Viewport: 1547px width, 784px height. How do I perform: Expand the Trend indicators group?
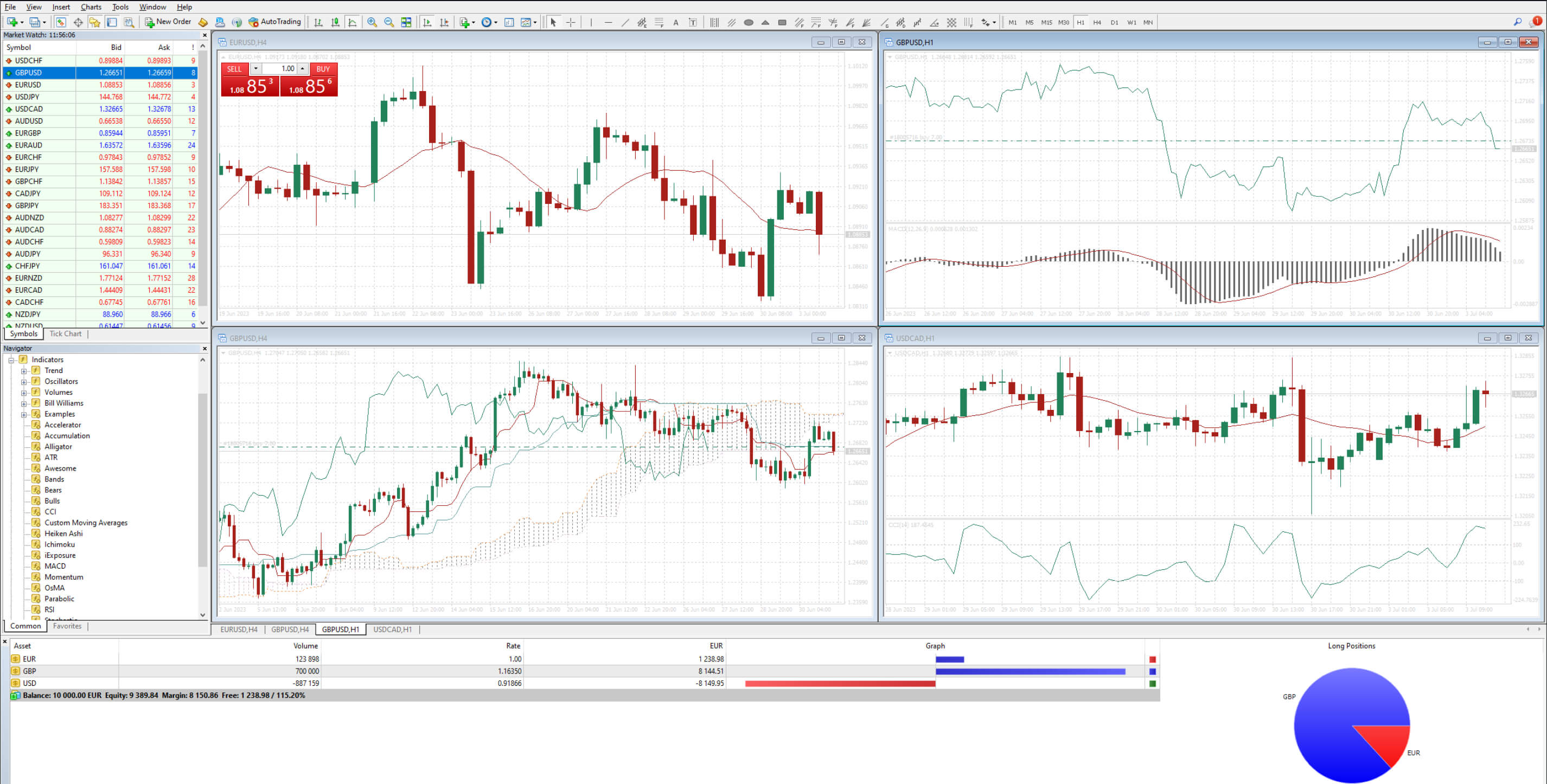(x=24, y=370)
